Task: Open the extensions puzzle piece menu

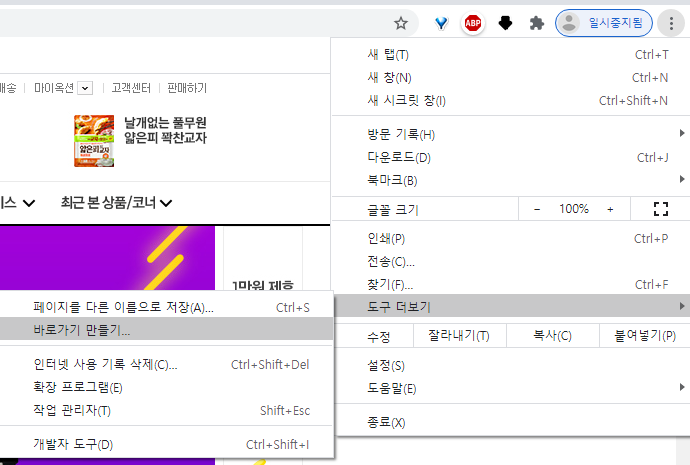Action: pyautogui.click(x=536, y=23)
